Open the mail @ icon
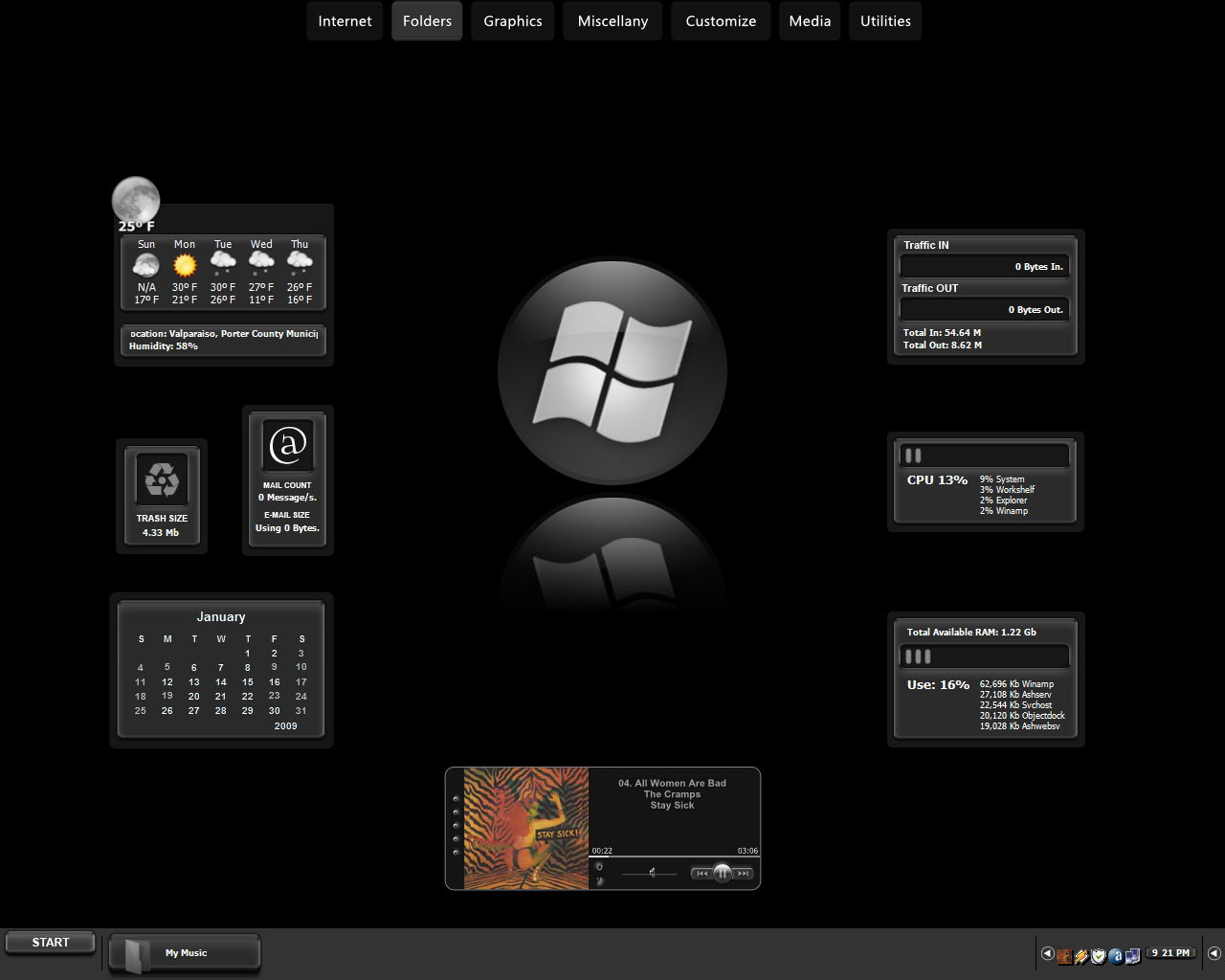 pyautogui.click(x=288, y=445)
